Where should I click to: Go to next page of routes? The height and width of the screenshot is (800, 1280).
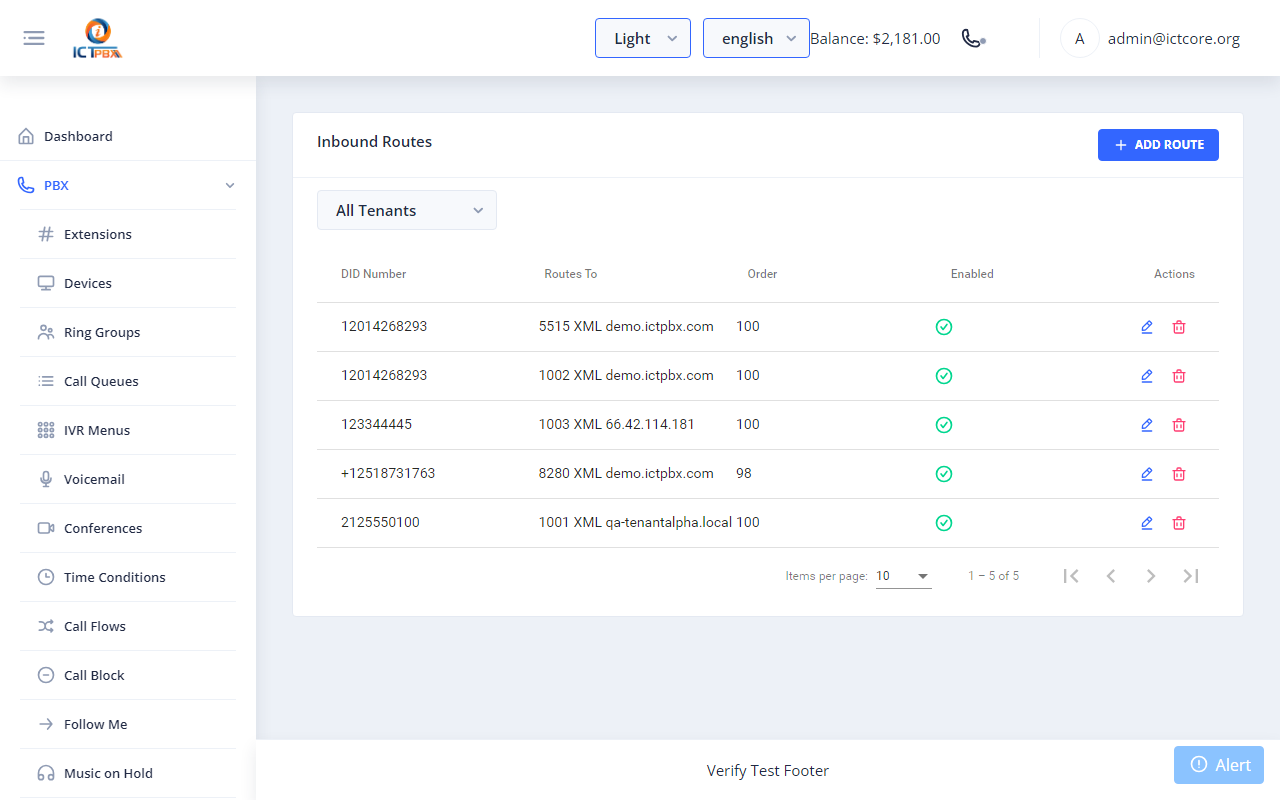click(x=1151, y=576)
